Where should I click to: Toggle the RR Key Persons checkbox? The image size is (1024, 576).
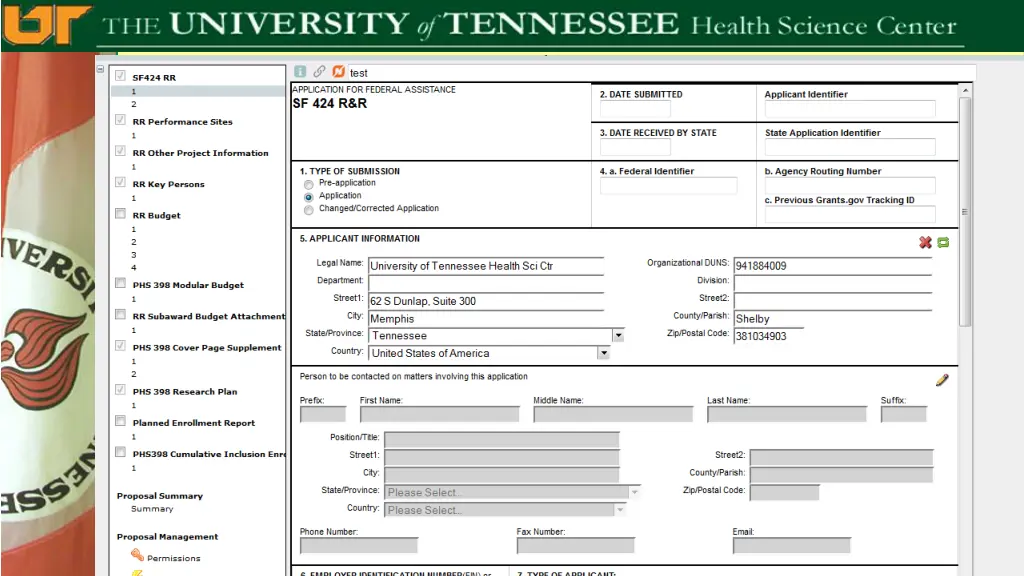(120, 182)
